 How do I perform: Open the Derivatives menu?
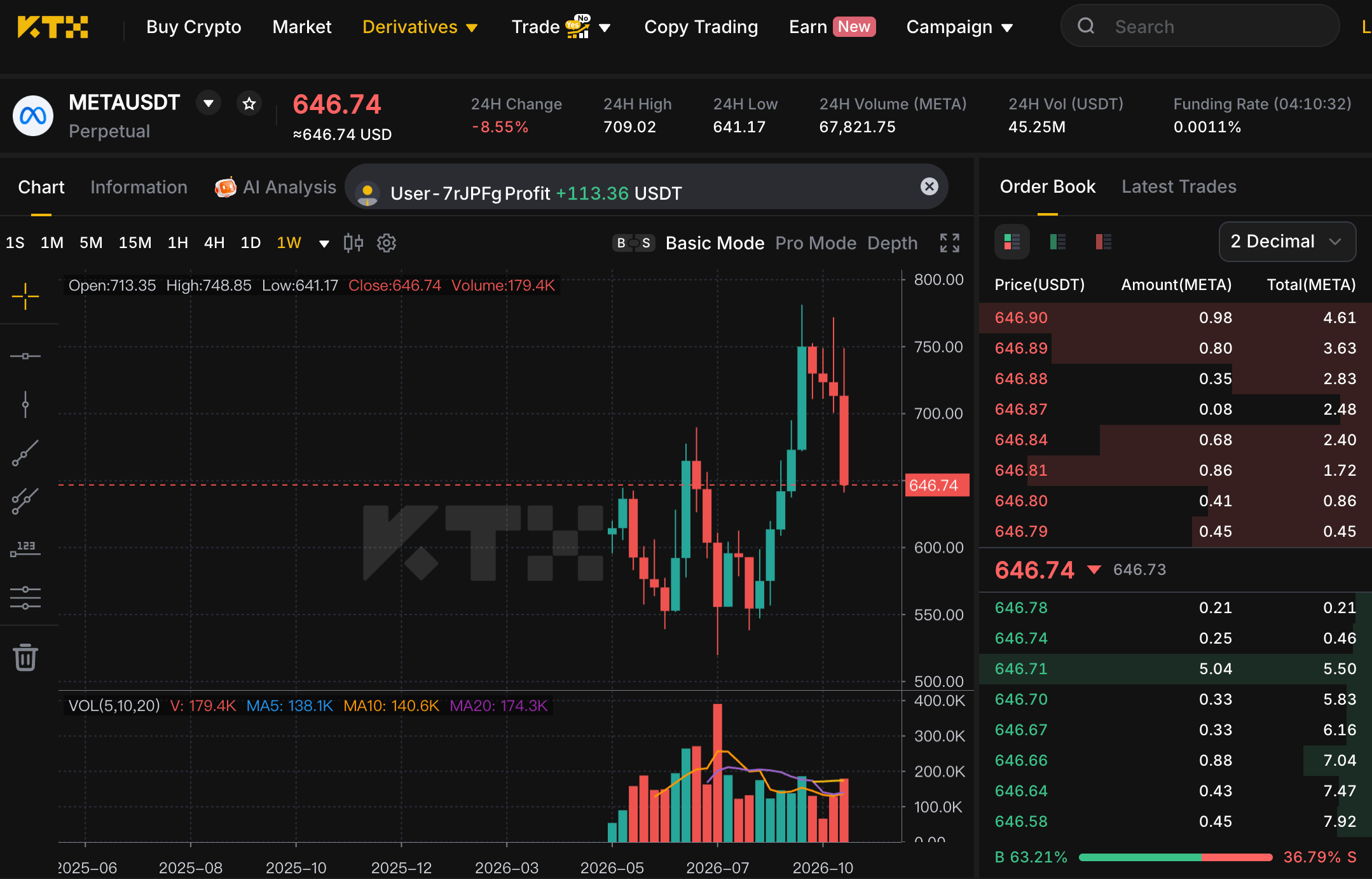420,27
